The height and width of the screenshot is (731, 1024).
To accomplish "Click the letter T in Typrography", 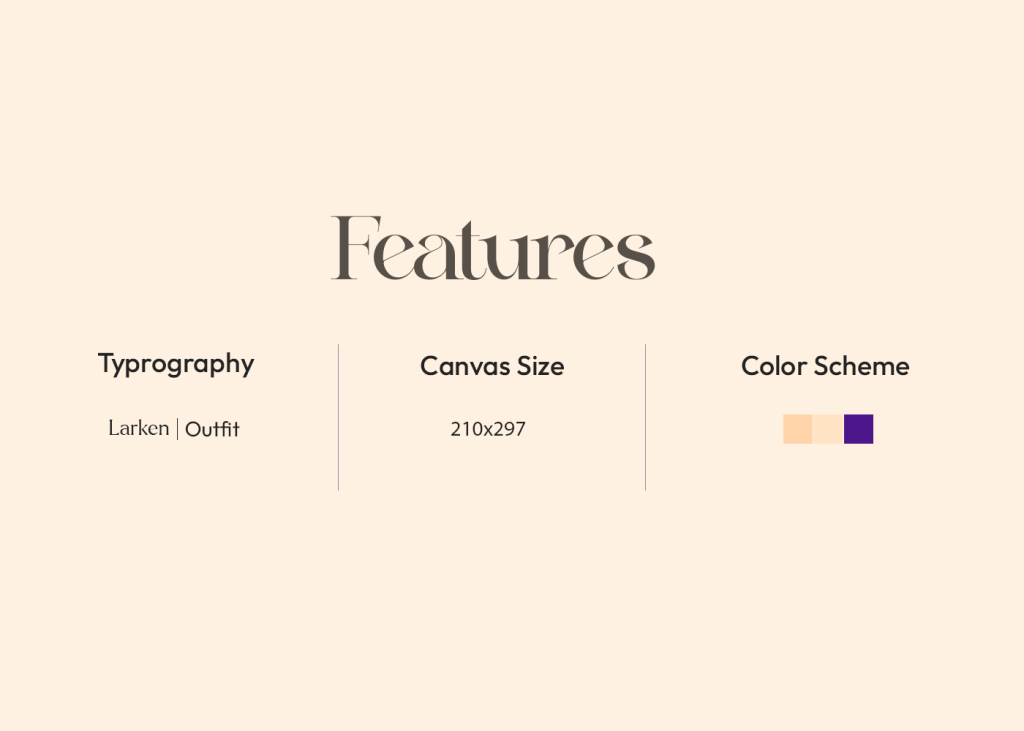I will tap(106, 362).
